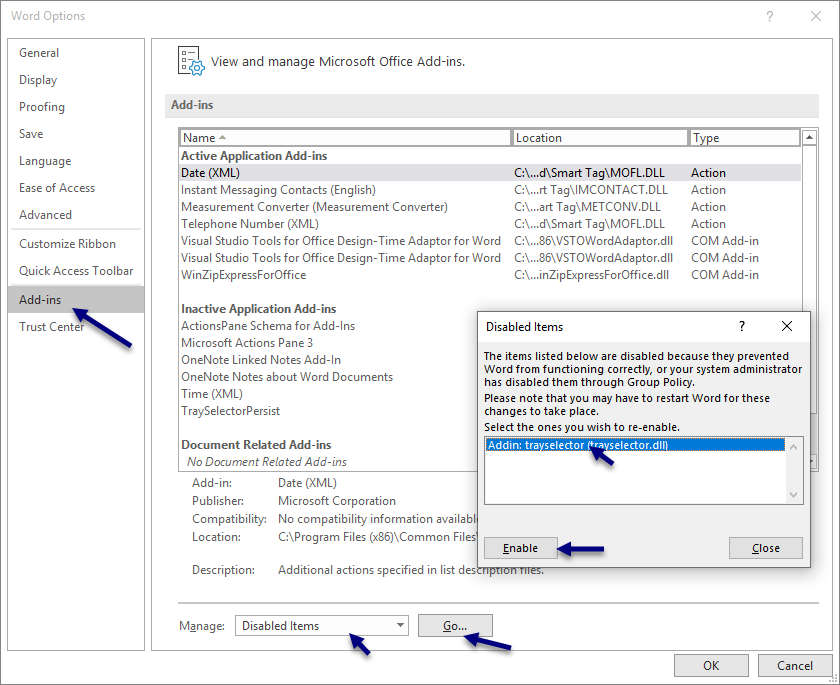Select Language in the sidebar

[x=45, y=161]
